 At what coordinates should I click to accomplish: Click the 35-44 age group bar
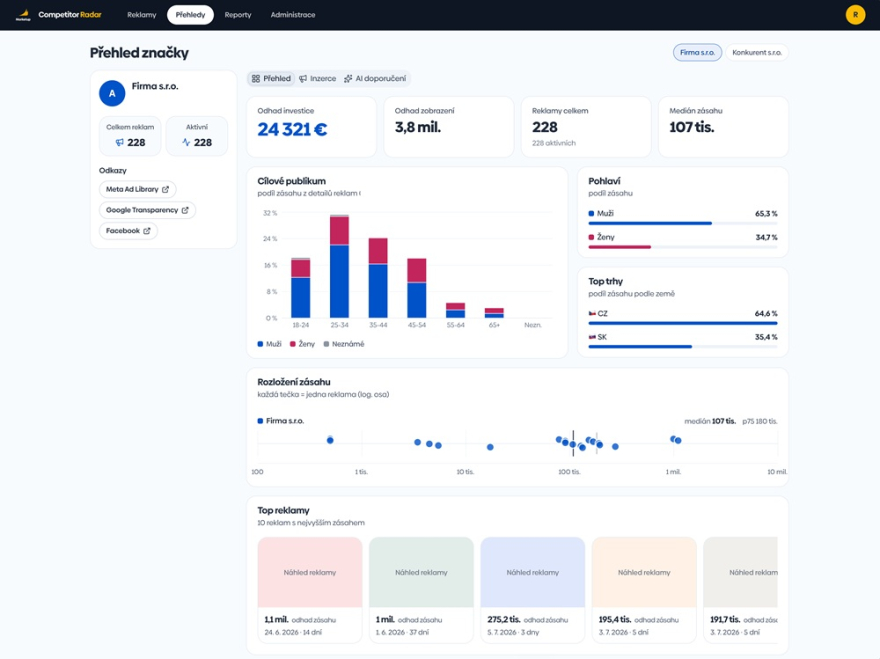coord(378,278)
